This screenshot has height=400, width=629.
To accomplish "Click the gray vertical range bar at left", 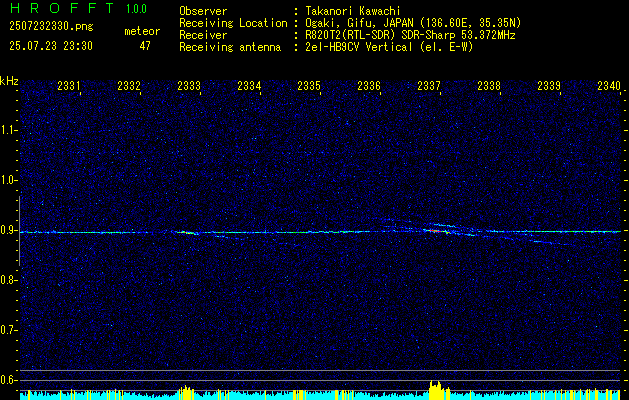I will pyautogui.click(x=19, y=231).
